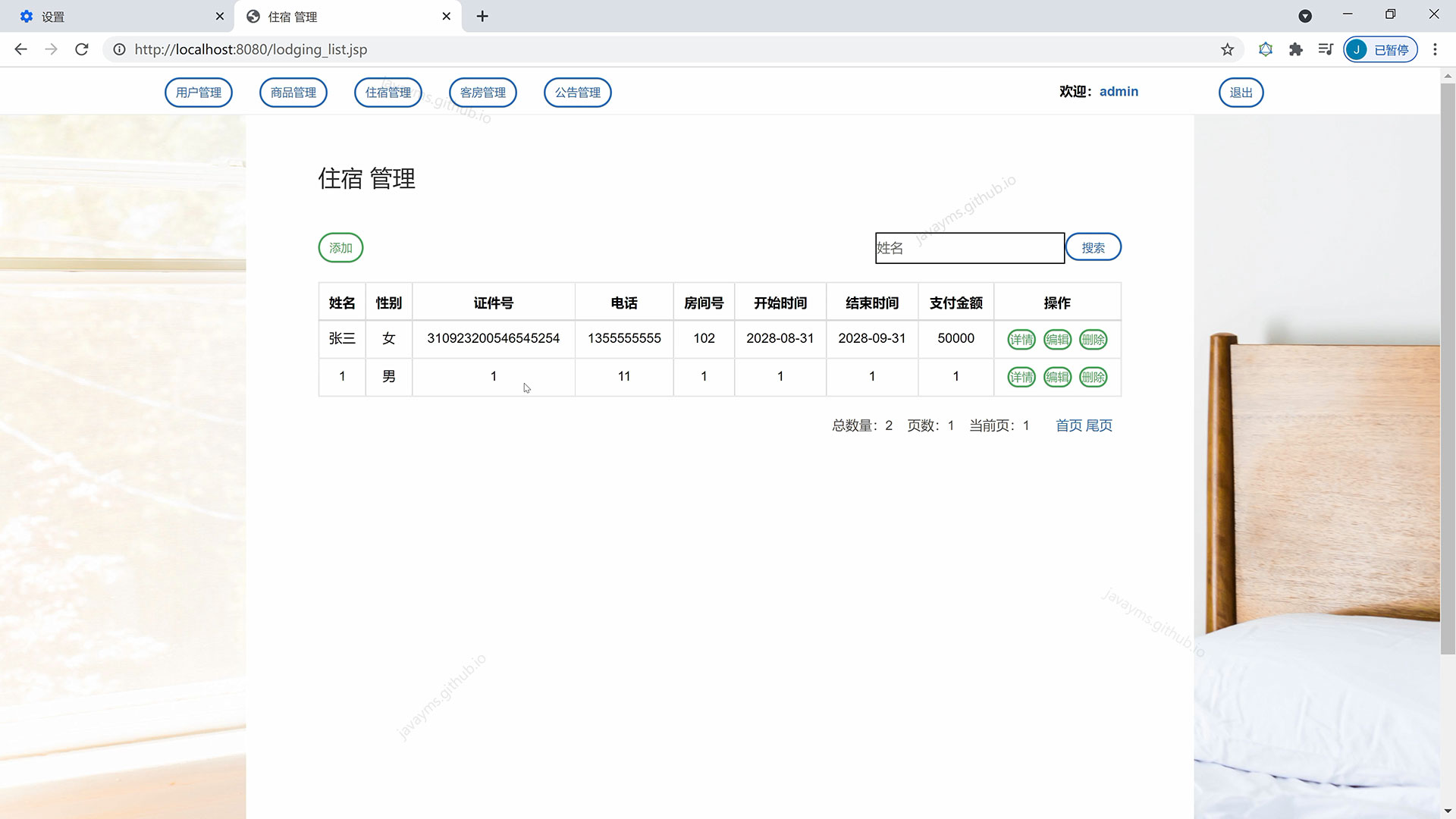The image size is (1456, 819).
Task: Bookmark this page with star icon
Action: coord(1227,49)
